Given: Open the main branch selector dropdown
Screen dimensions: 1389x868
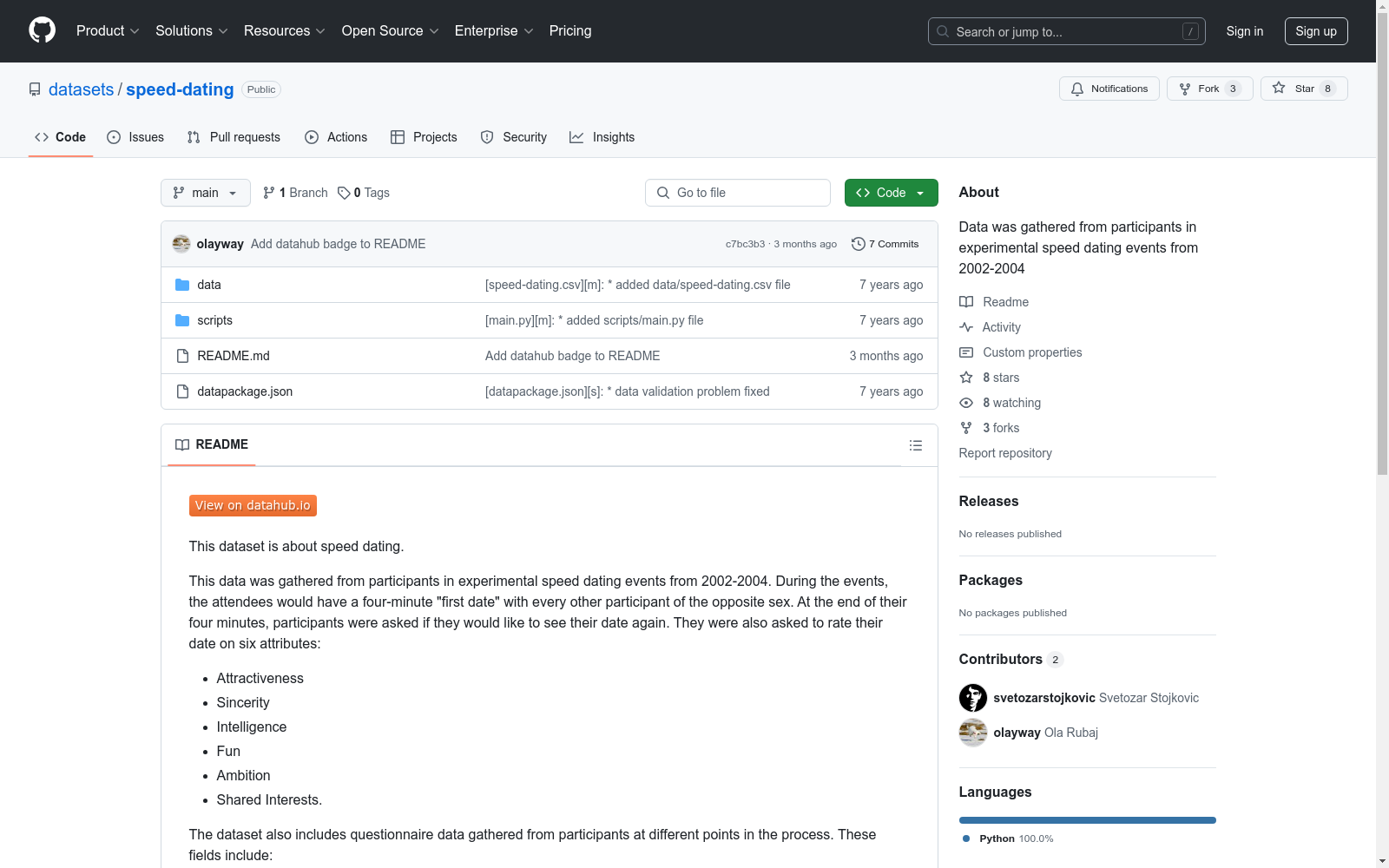Looking at the screenshot, I should [206, 193].
